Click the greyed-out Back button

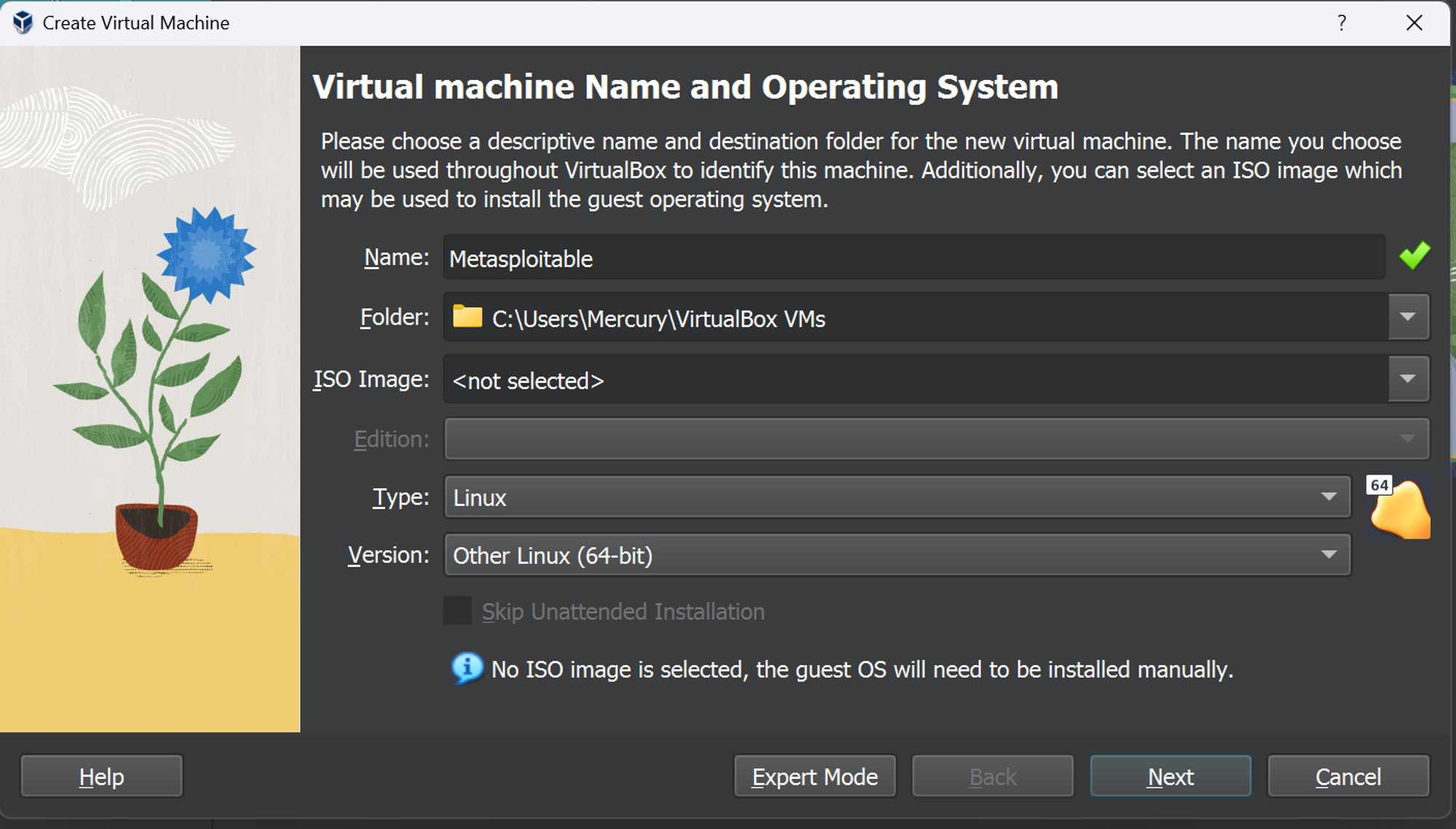click(992, 777)
